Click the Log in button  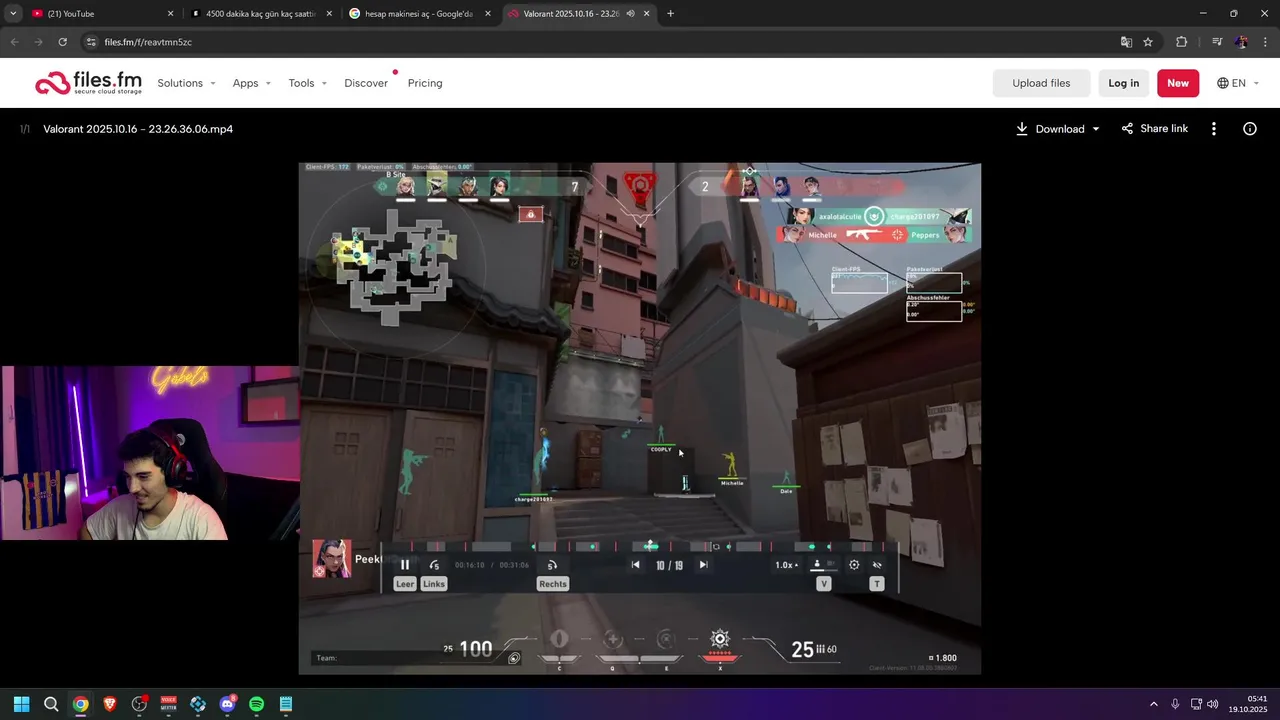pyautogui.click(x=1123, y=83)
